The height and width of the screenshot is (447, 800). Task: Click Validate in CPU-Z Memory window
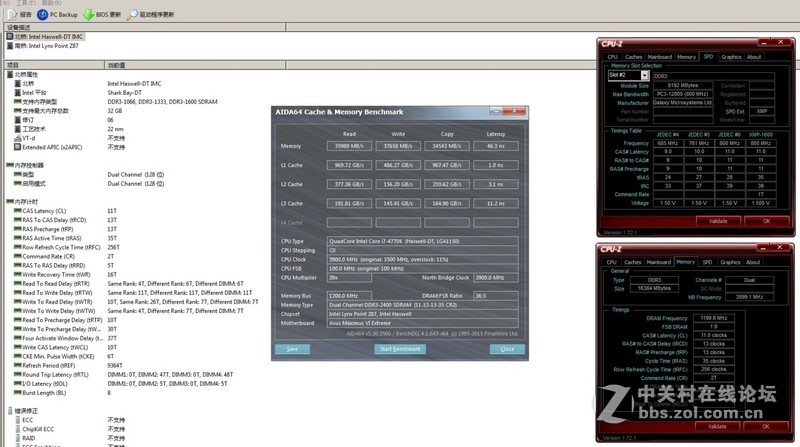point(717,426)
